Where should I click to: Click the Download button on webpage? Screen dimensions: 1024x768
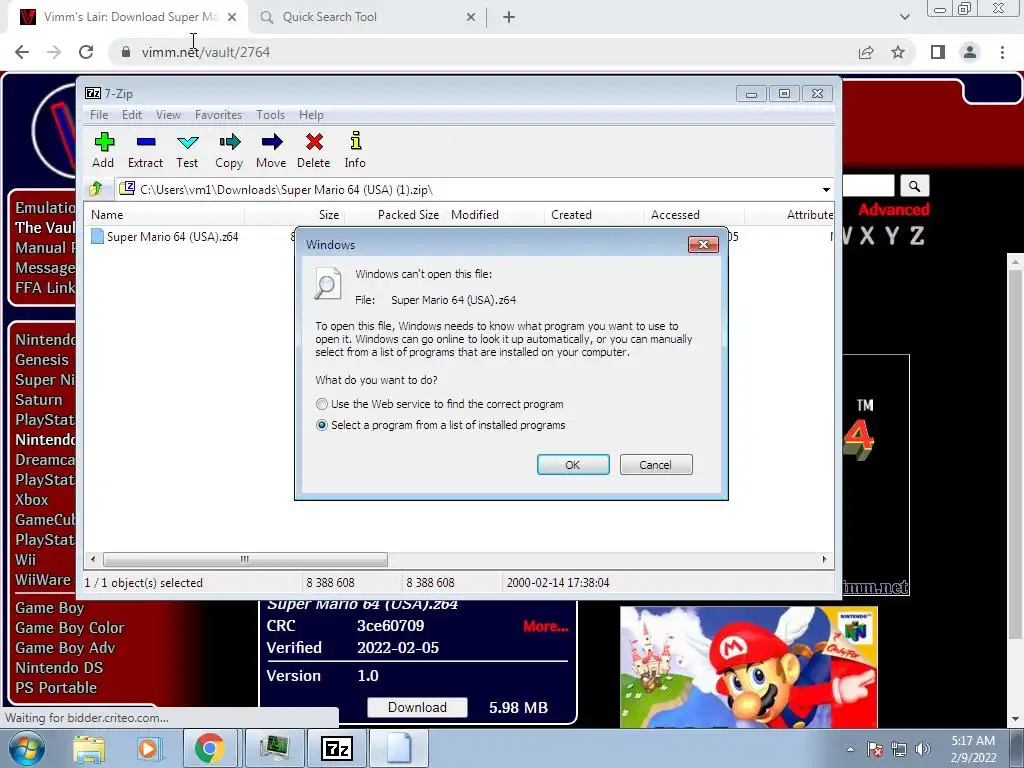click(417, 707)
